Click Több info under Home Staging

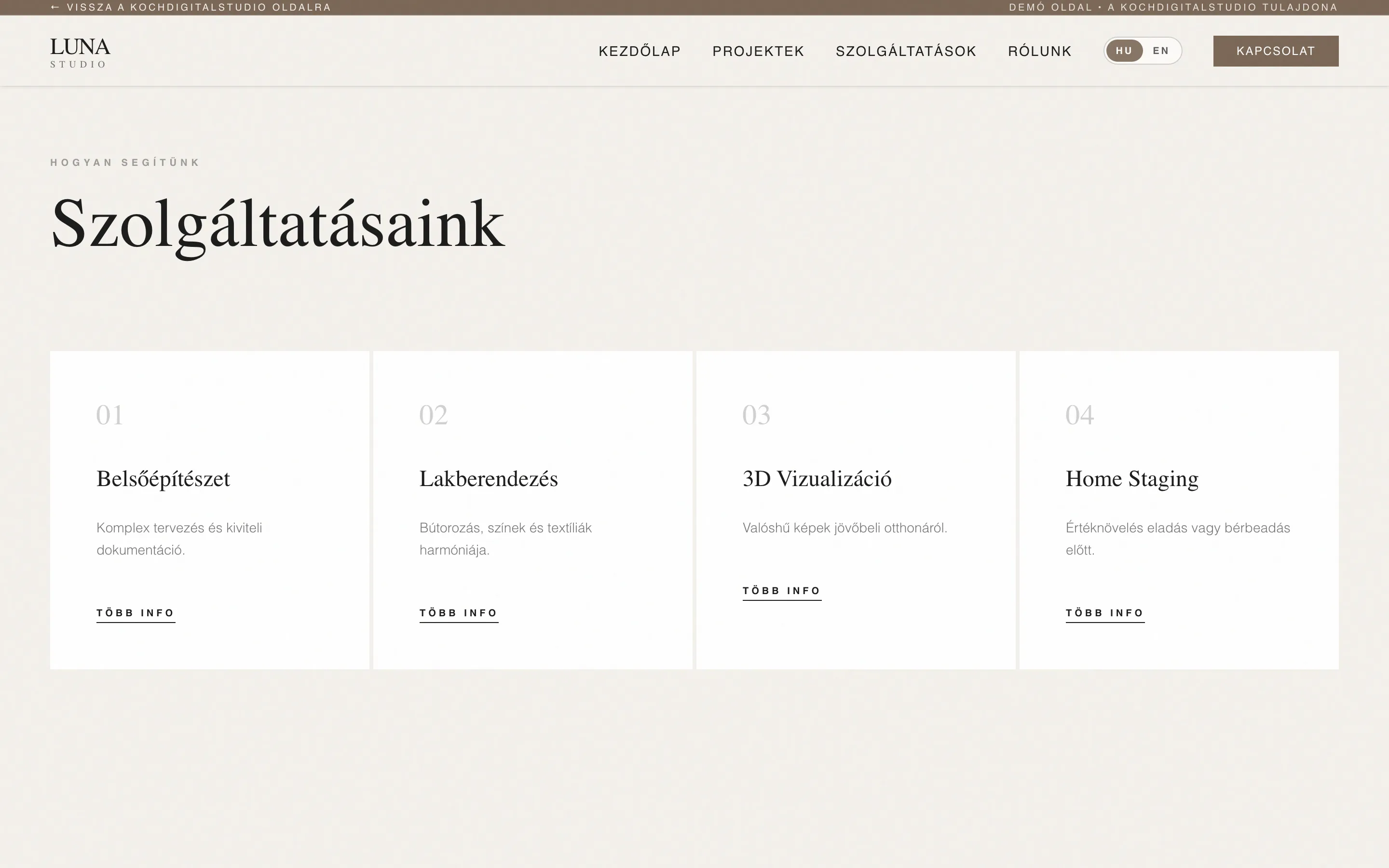(x=1105, y=612)
